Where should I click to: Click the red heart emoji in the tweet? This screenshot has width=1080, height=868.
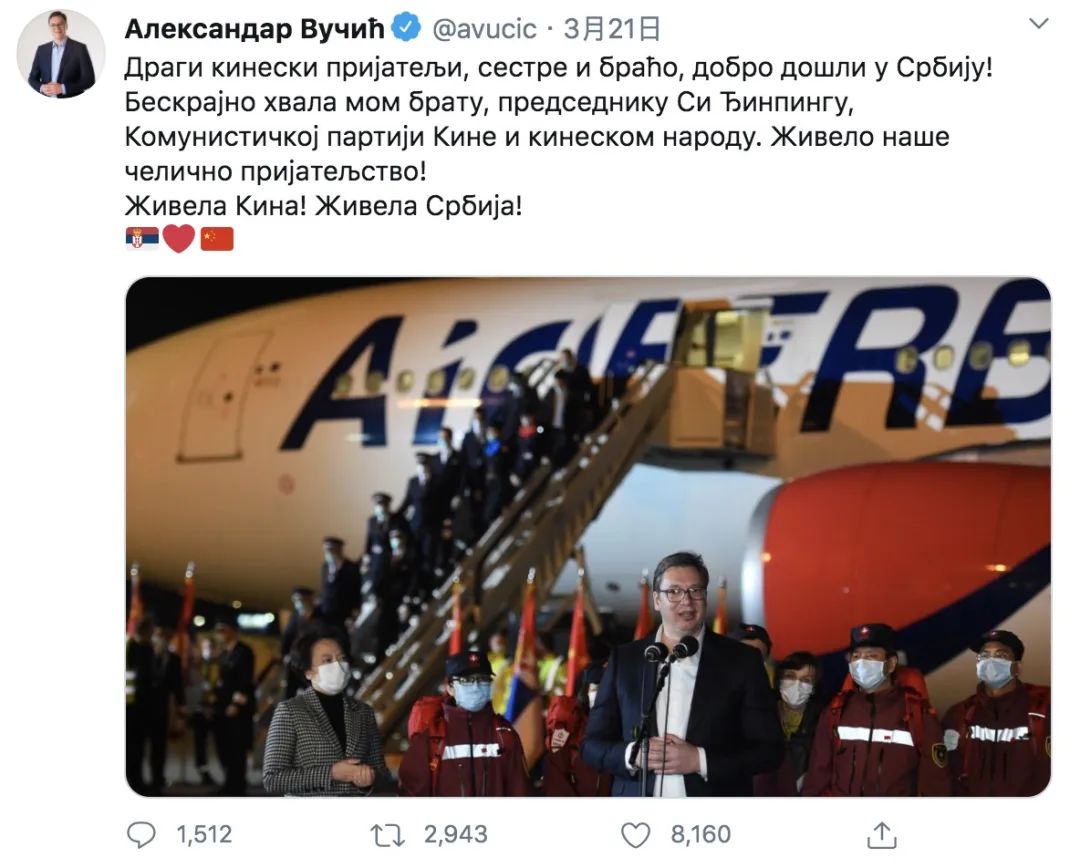coord(179,239)
